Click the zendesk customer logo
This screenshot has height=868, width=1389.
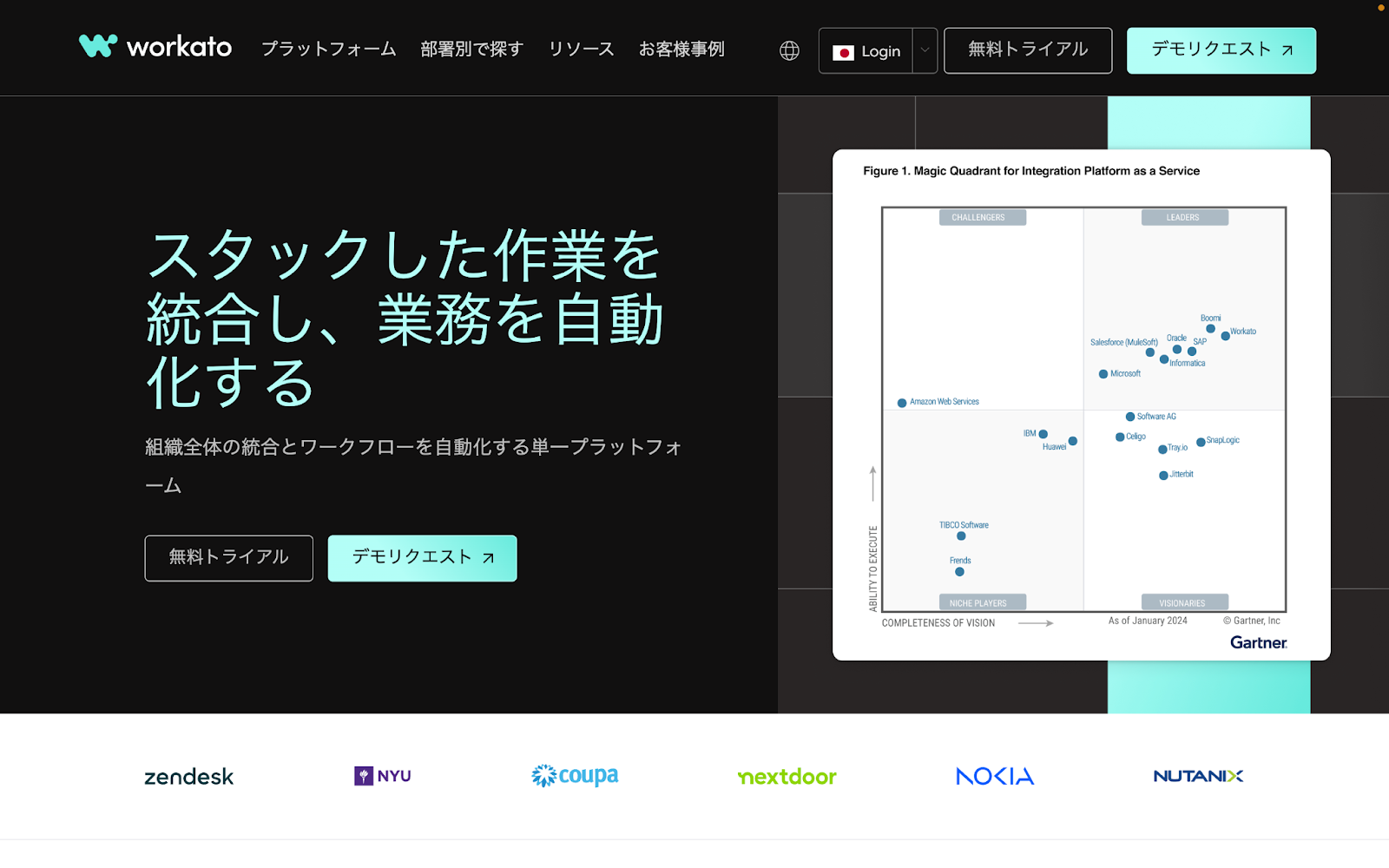click(189, 777)
